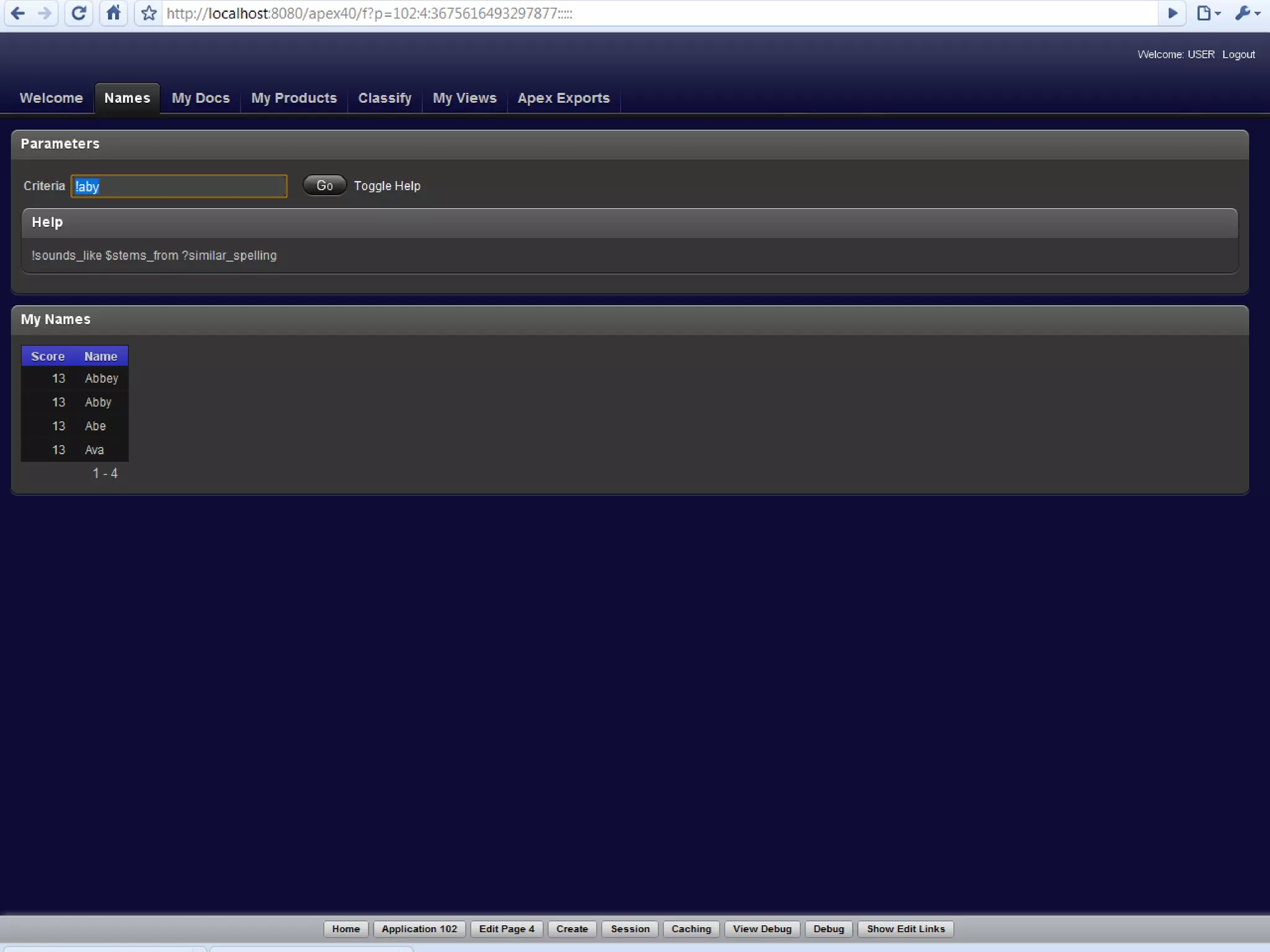Click the browser forward arrow icon
The width and height of the screenshot is (1270, 952).
point(45,13)
